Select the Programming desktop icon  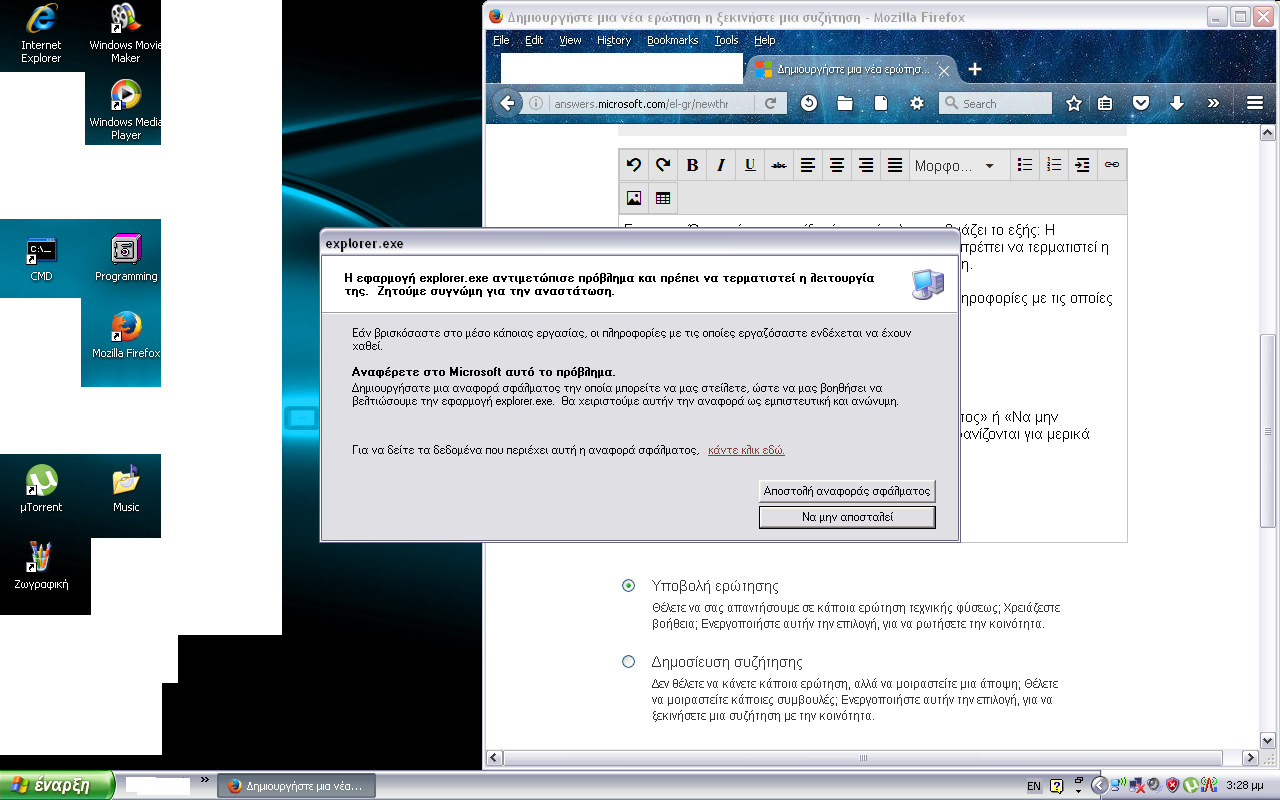pyautogui.click(x=126, y=259)
